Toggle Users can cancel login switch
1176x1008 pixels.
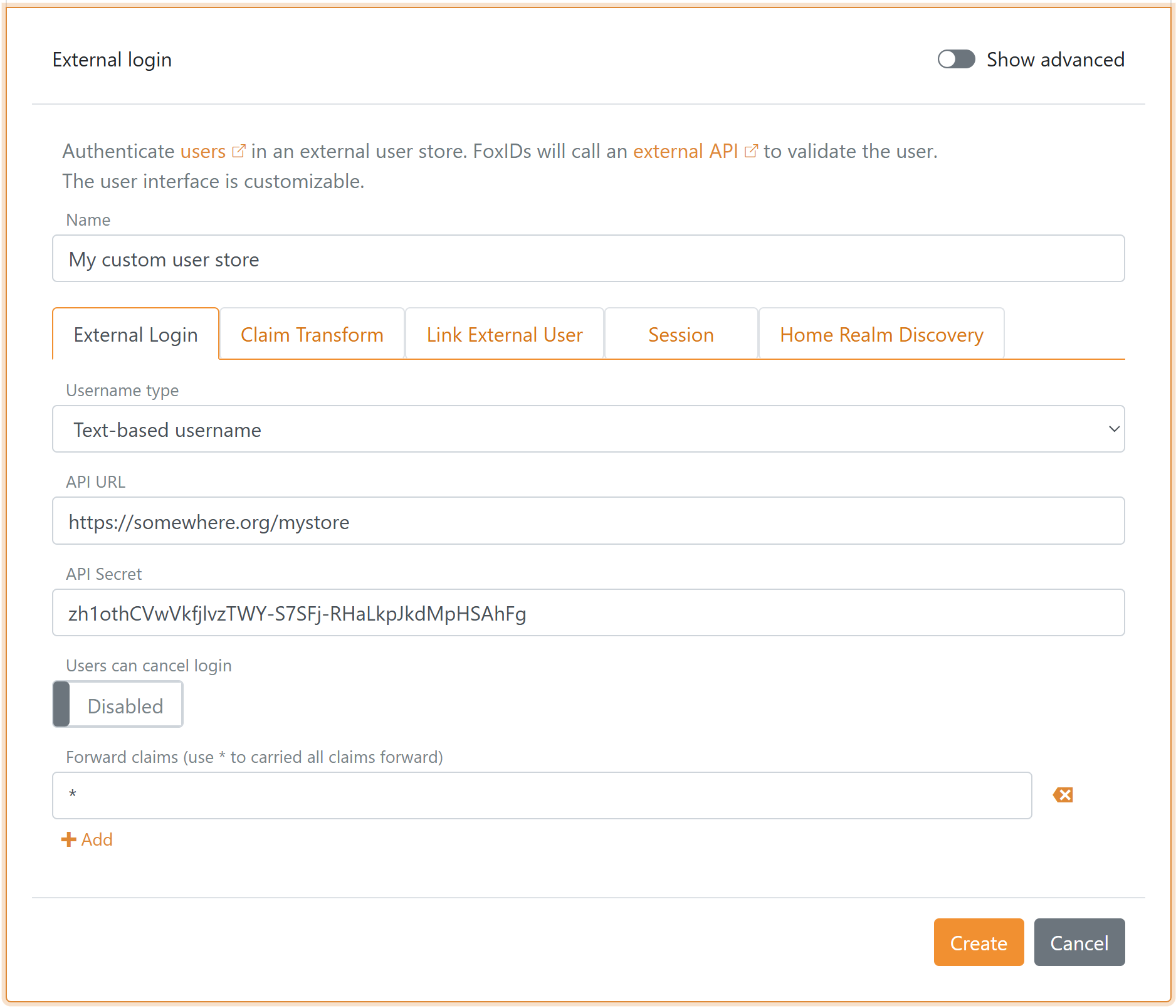(x=118, y=705)
